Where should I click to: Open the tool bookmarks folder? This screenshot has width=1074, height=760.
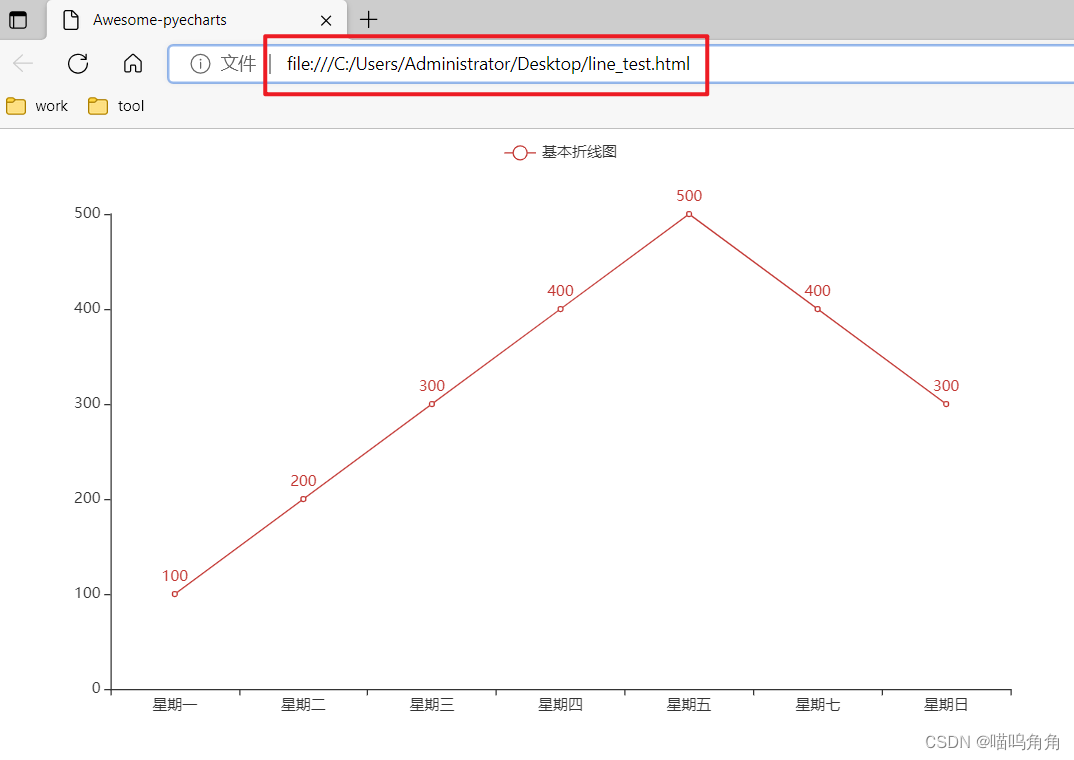coord(115,105)
